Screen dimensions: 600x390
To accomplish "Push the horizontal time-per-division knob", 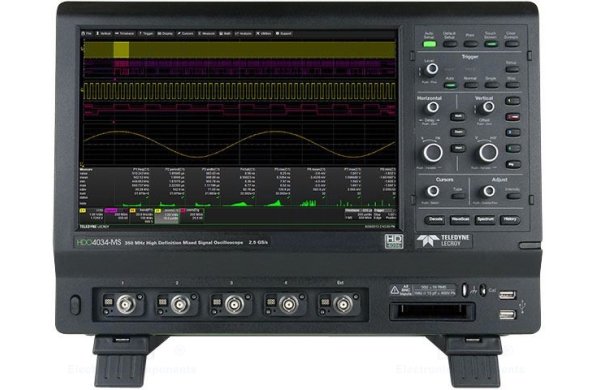I will coord(433,153).
